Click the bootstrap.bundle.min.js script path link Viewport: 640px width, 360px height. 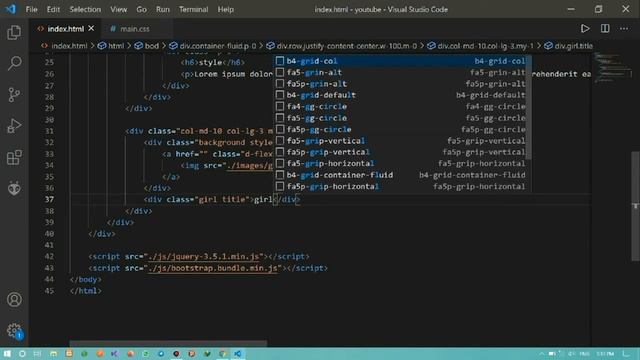(213, 268)
